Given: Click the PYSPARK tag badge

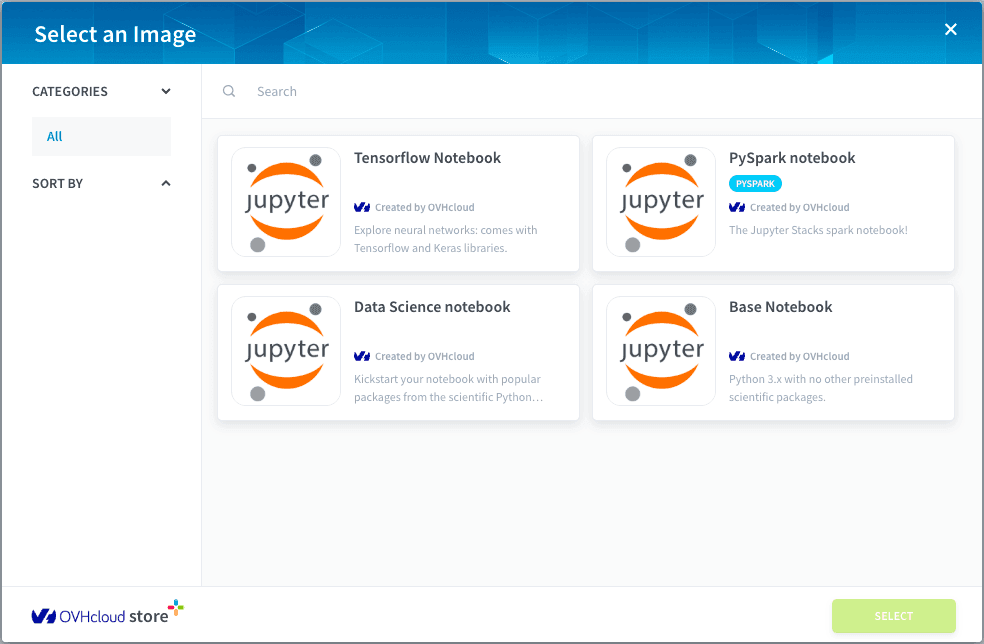Looking at the screenshot, I should tap(755, 184).
